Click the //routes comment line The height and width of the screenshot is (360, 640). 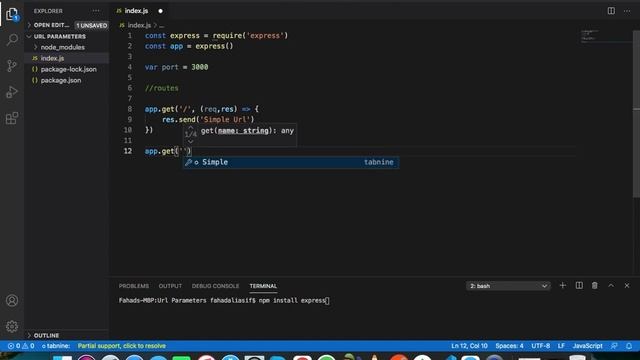162,88
